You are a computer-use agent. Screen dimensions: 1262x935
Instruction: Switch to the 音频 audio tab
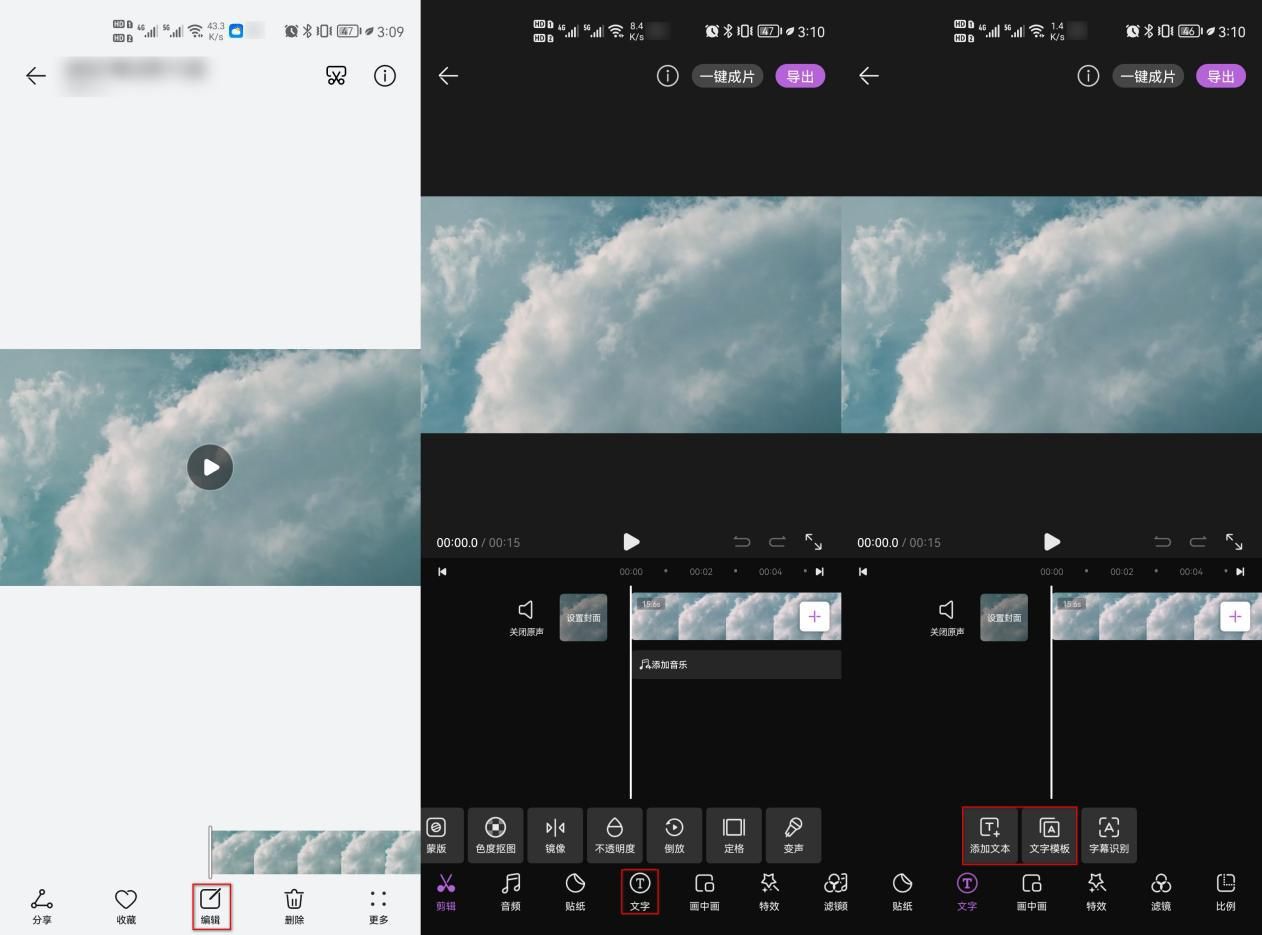click(x=510, y=892)
